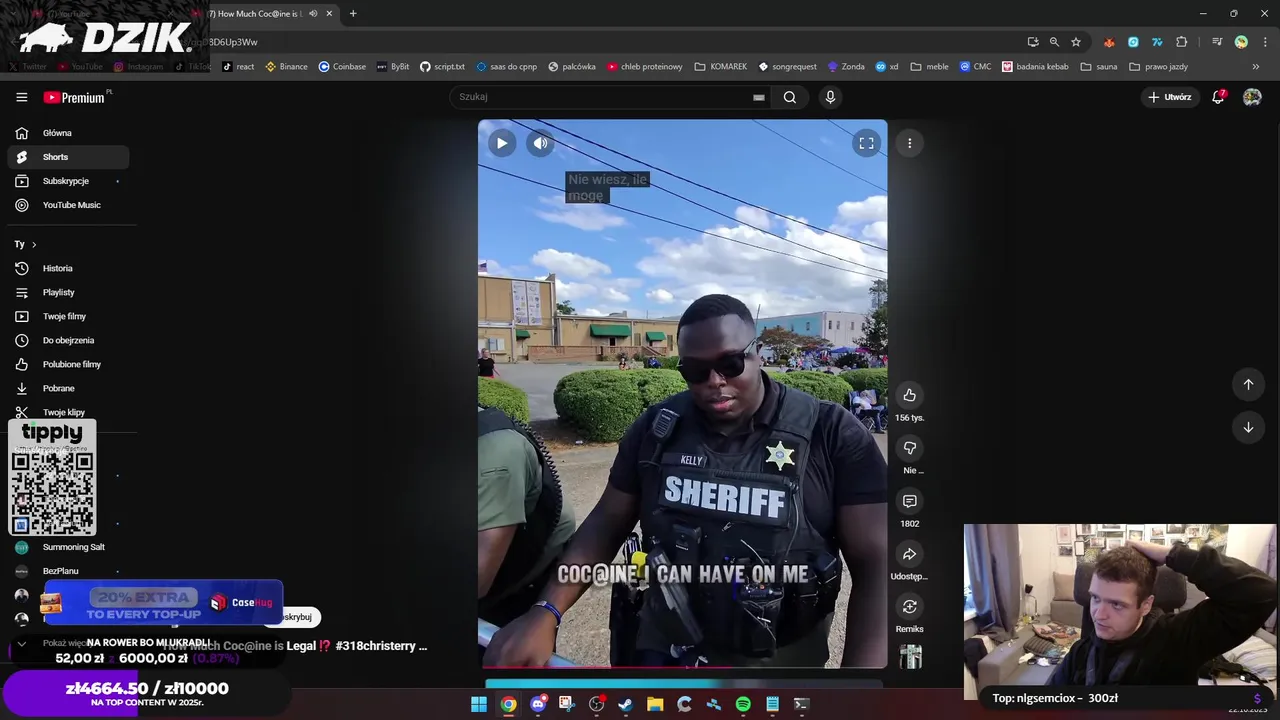Open YouTube notifications bell

(x=1218, y=97)
